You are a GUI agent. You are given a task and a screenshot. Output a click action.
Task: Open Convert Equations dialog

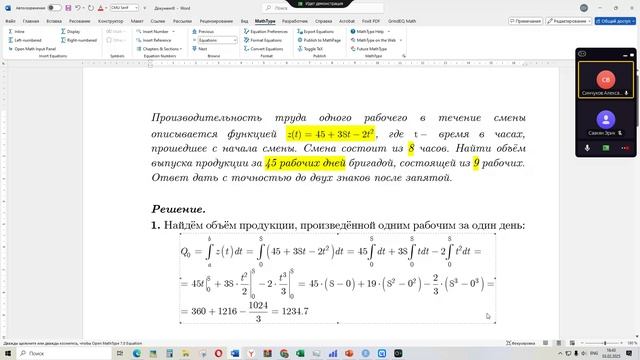pyautogui.click(x=263, y=49)
